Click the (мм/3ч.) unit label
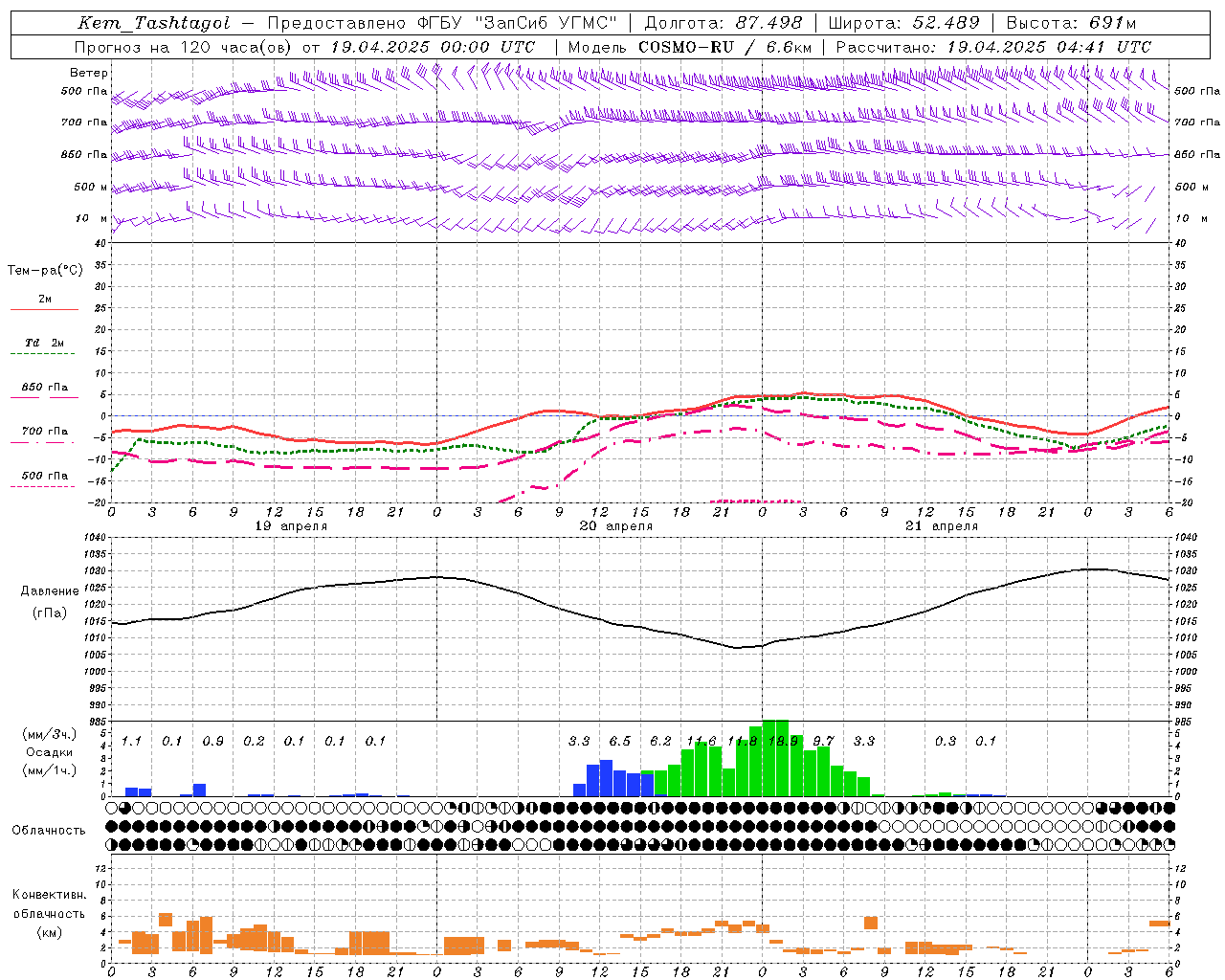 pos(49,734)
